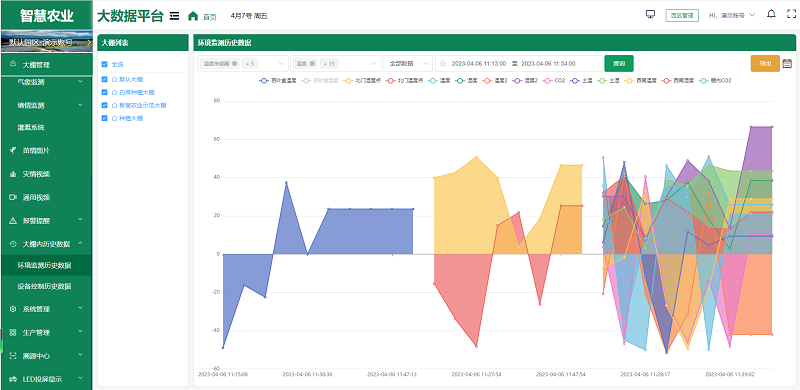Uncheck the 种植大棚 checkbox
The image size is (800, 390).
tap(105, 118)
